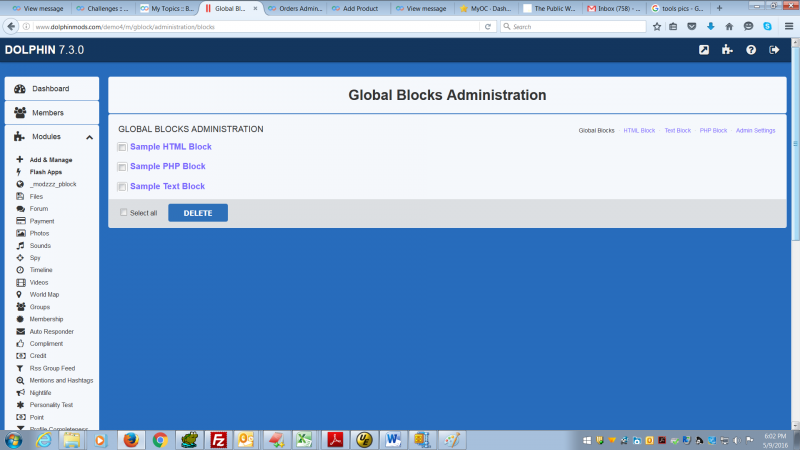The height and width of the screenshot is (450, 800).
Task: Switch to the Text Block submenu
Action: 678,131
